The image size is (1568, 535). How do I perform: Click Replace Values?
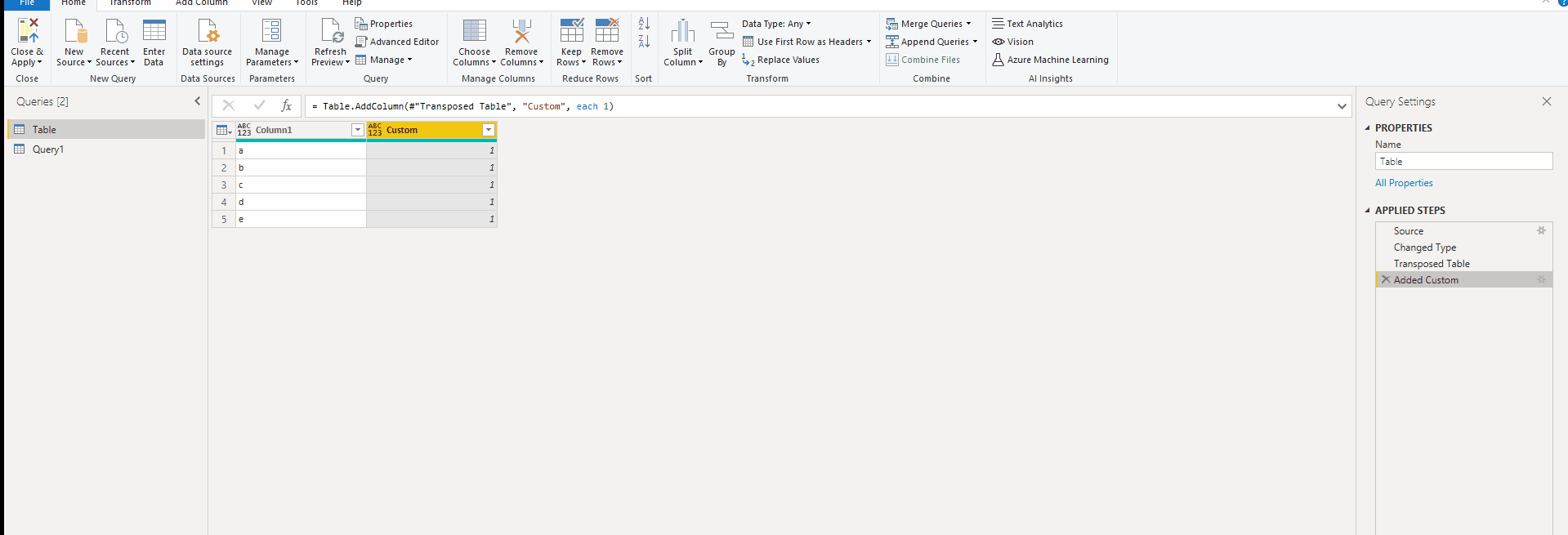point(780,60)
